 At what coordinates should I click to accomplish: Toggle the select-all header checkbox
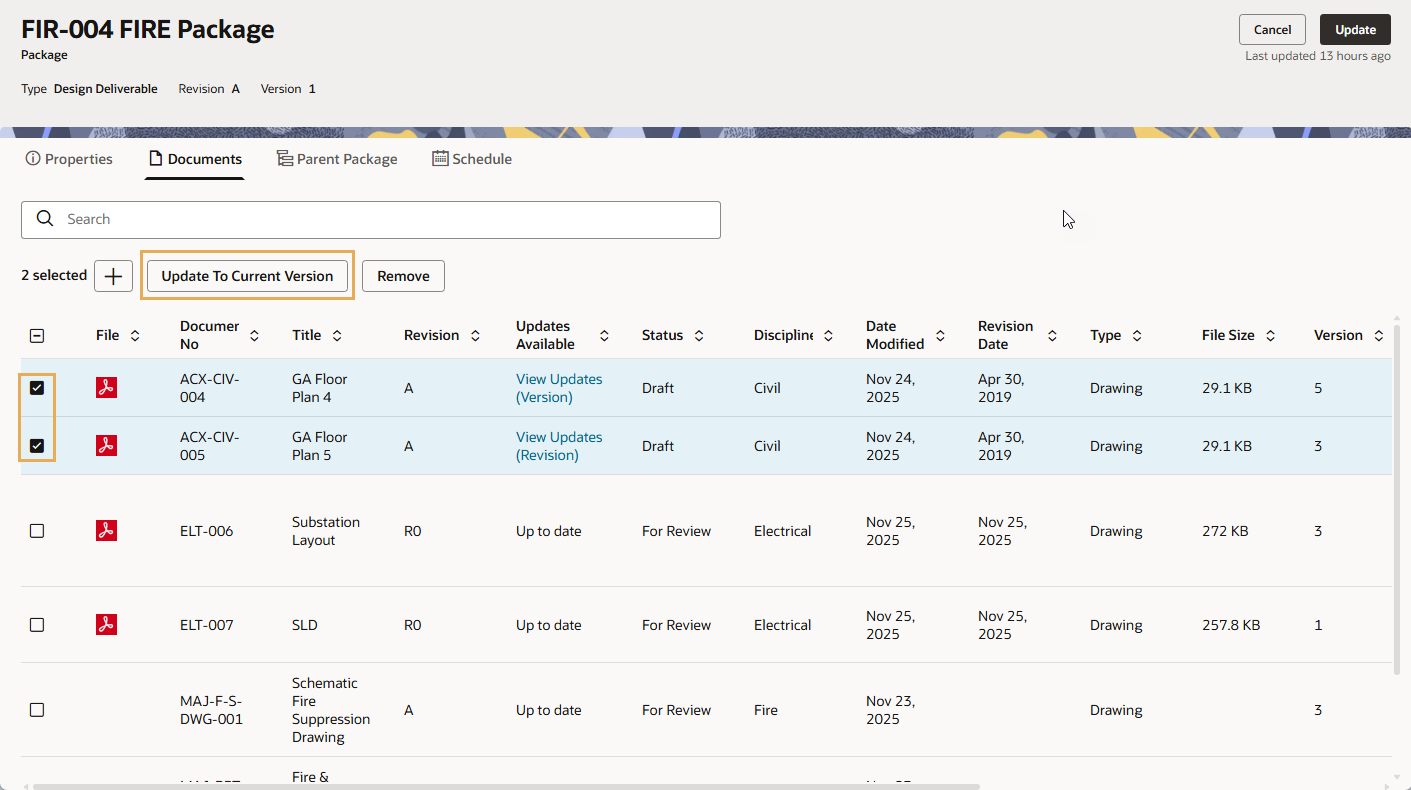[37, 336]
